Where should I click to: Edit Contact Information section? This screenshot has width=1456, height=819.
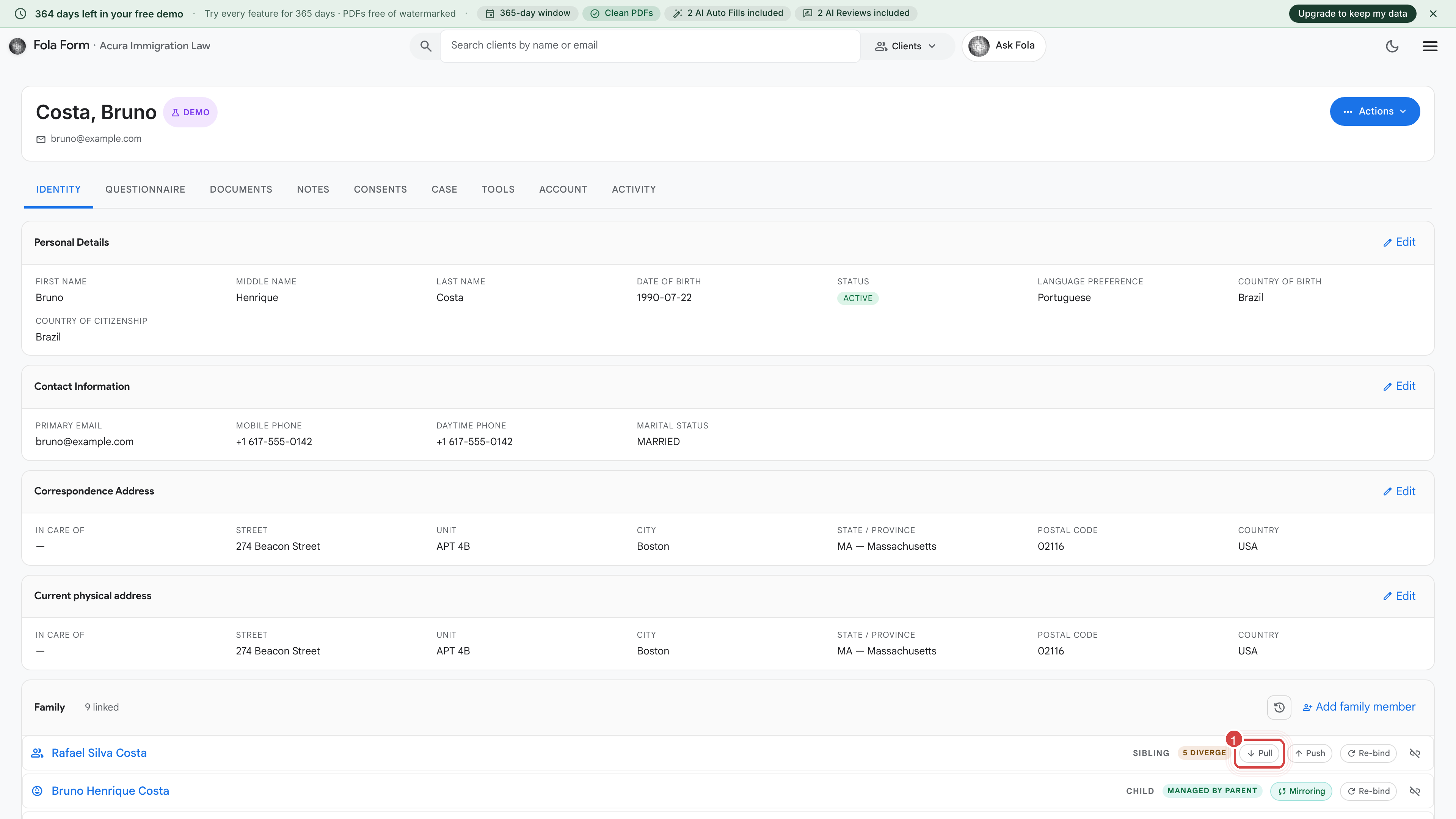point(1399,386)
